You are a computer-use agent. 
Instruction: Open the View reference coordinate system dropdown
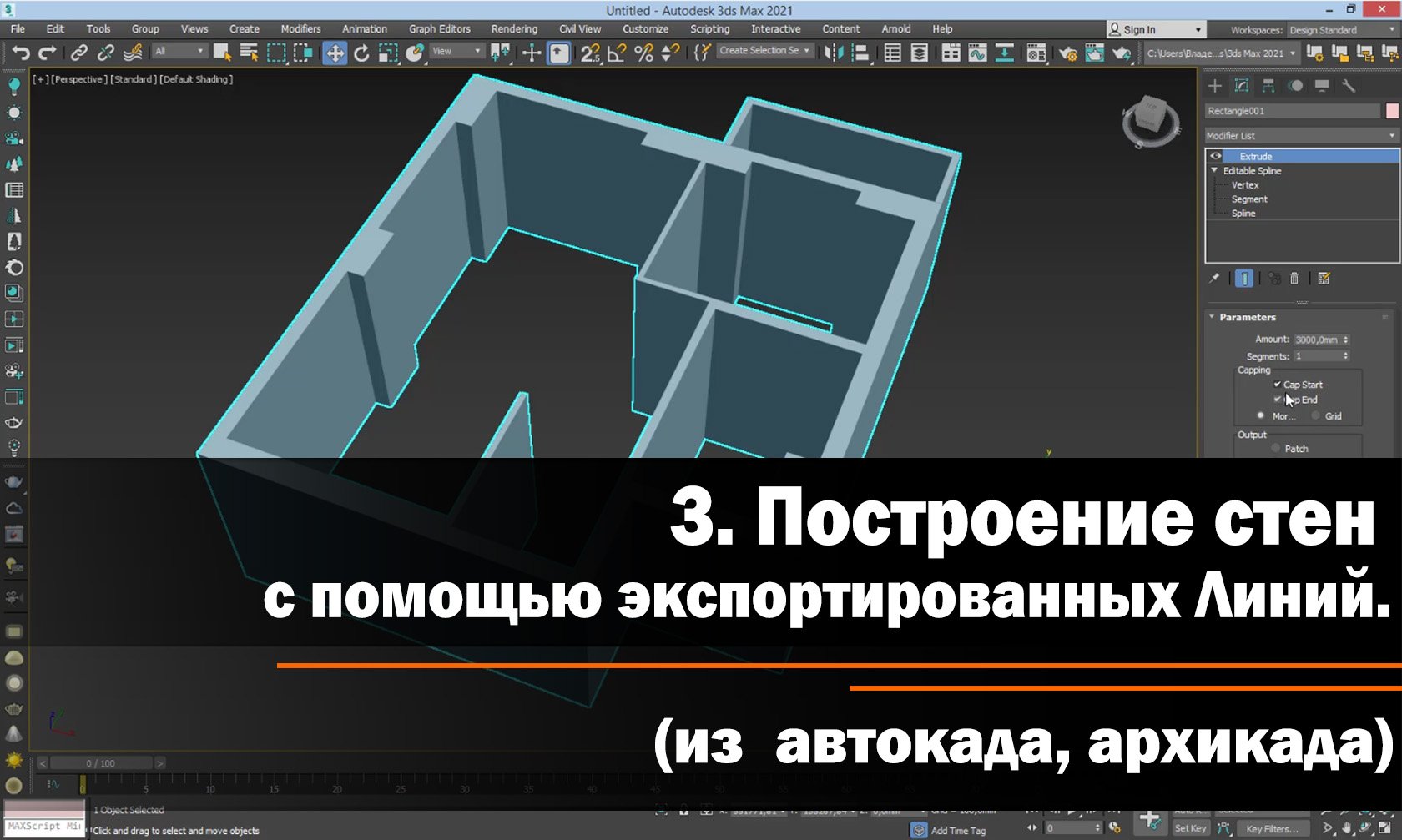tap(455, 51)
